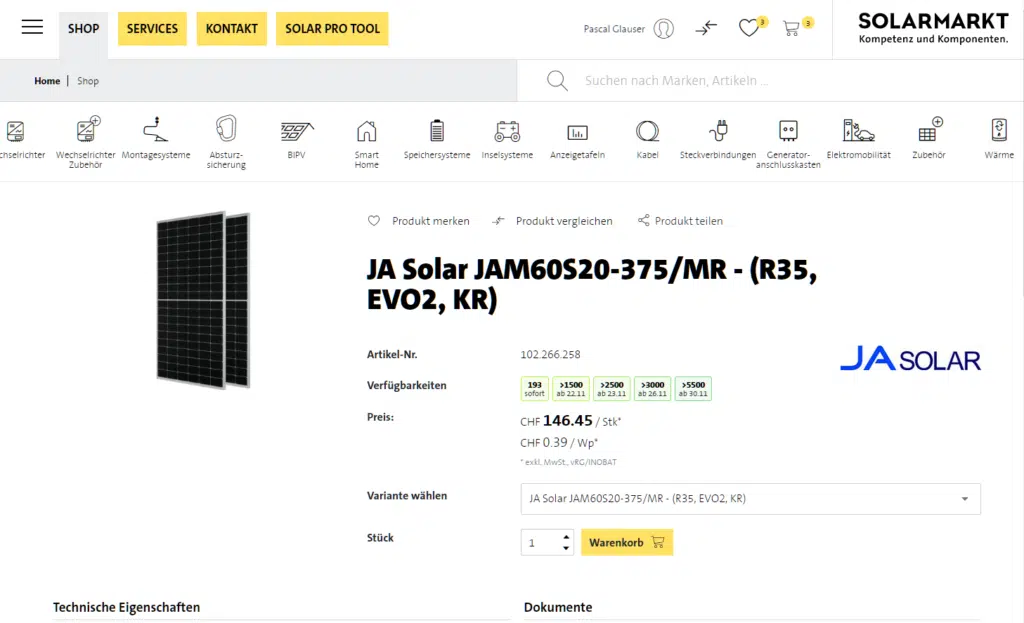
Task: Click the search magnifier icon
Action: click(x=557, y=81)
